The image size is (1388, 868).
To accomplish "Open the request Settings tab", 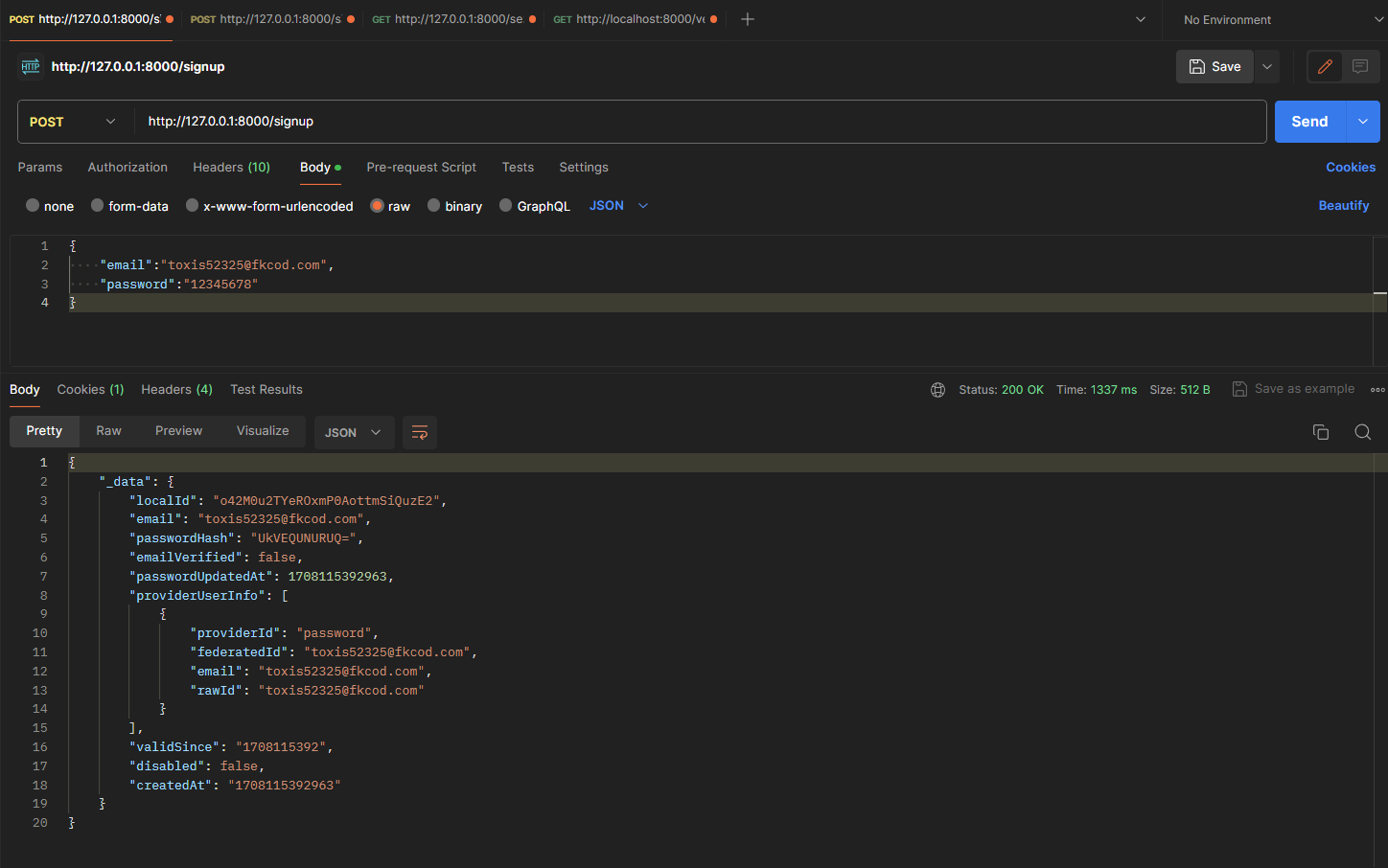I will click(584, 167).
